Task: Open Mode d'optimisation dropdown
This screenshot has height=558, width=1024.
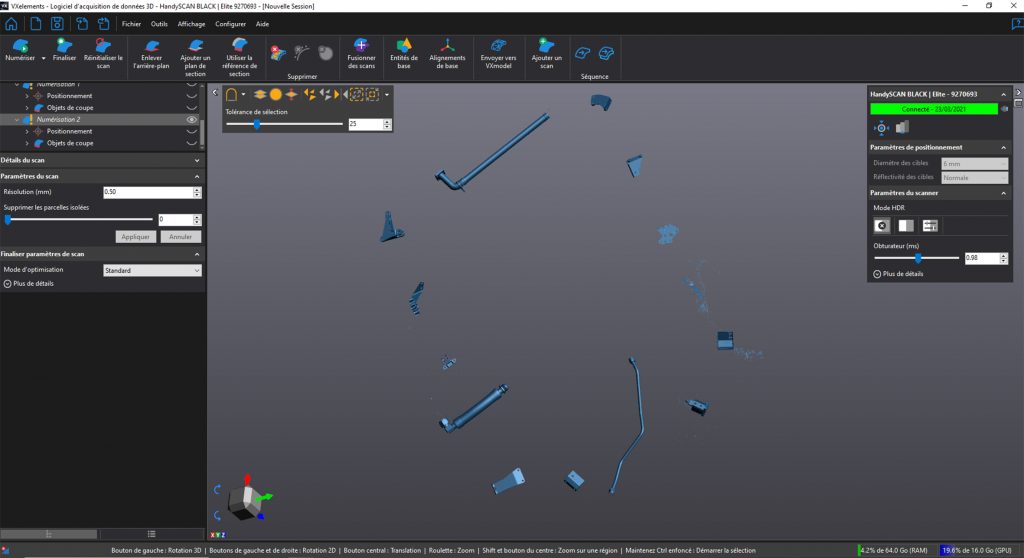Action: pyautogui.click(x=153, y=270)
